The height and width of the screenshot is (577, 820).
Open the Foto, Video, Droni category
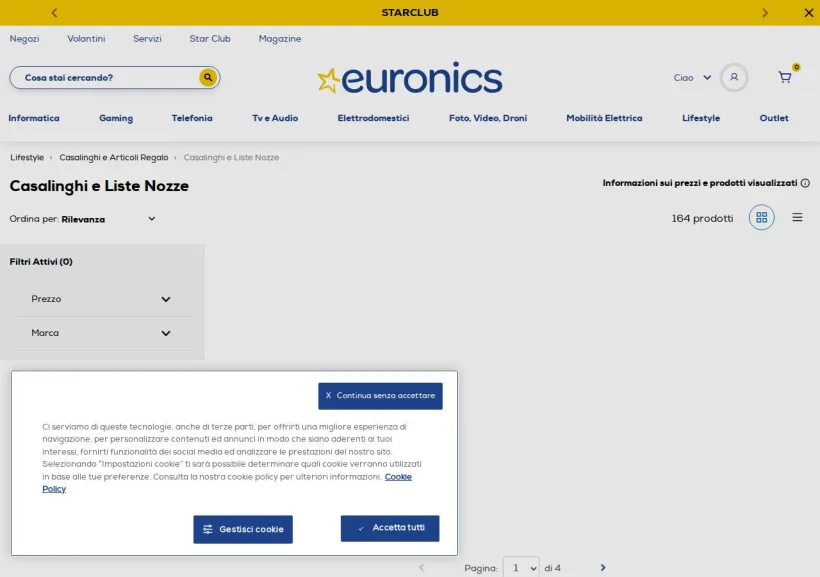[488, 118]
